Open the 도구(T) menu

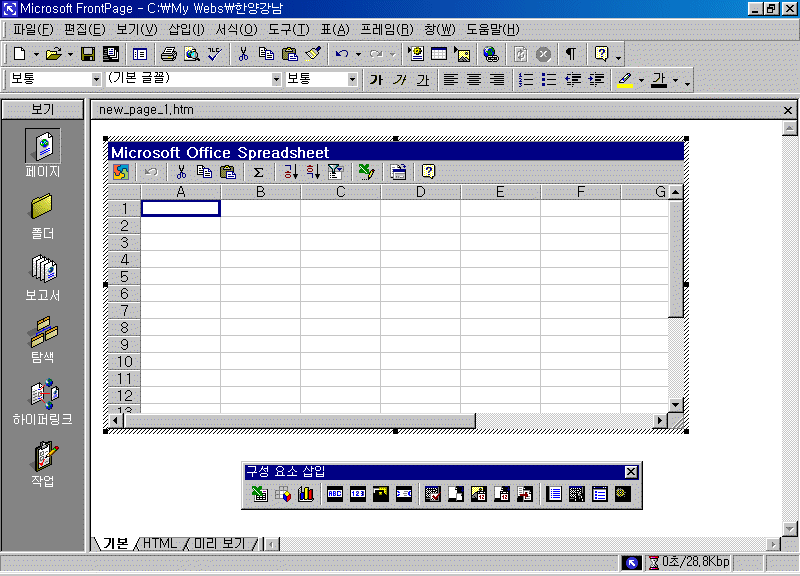(289, 30)
